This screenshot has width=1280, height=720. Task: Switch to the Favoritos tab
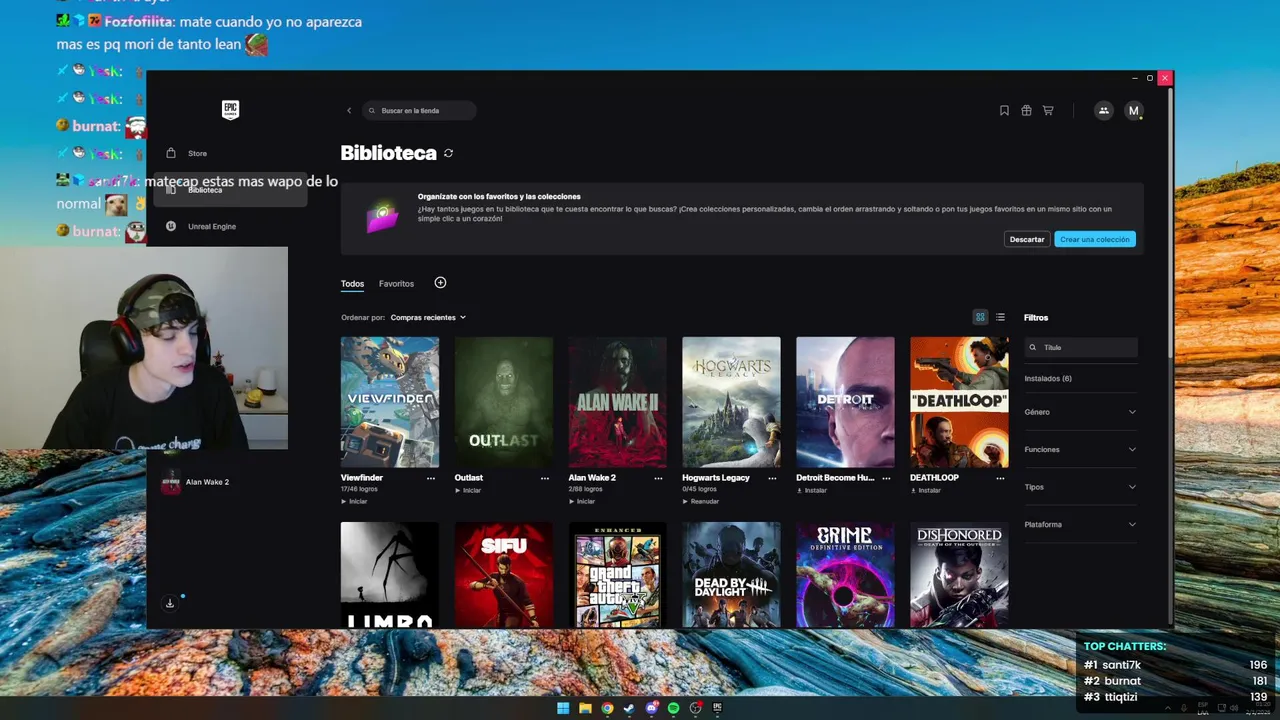click(x=396, y=284)
